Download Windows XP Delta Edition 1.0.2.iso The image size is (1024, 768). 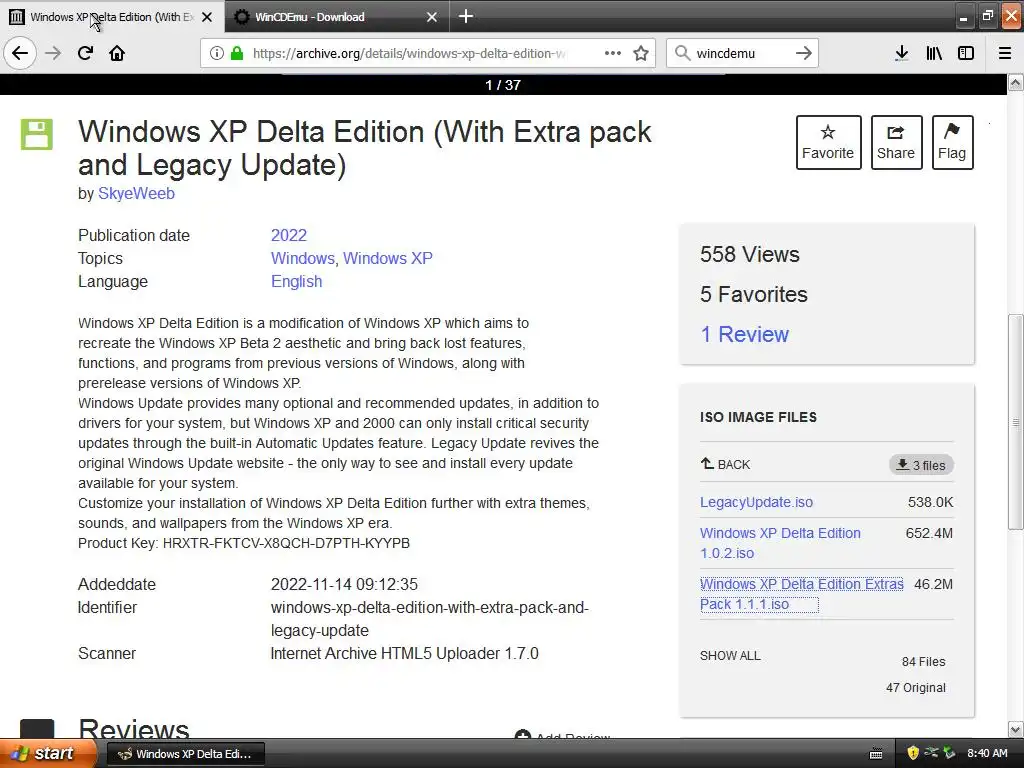(780, 543)
